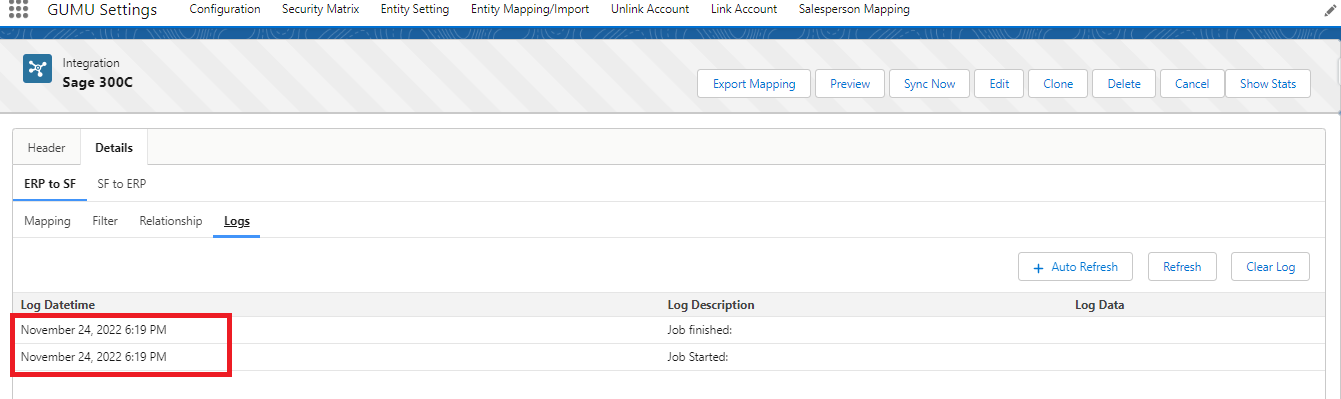This screenshot has height=399, width=1341.
Task: Click the 'Job finished:' log description
Action: click(x=700, y=329)
